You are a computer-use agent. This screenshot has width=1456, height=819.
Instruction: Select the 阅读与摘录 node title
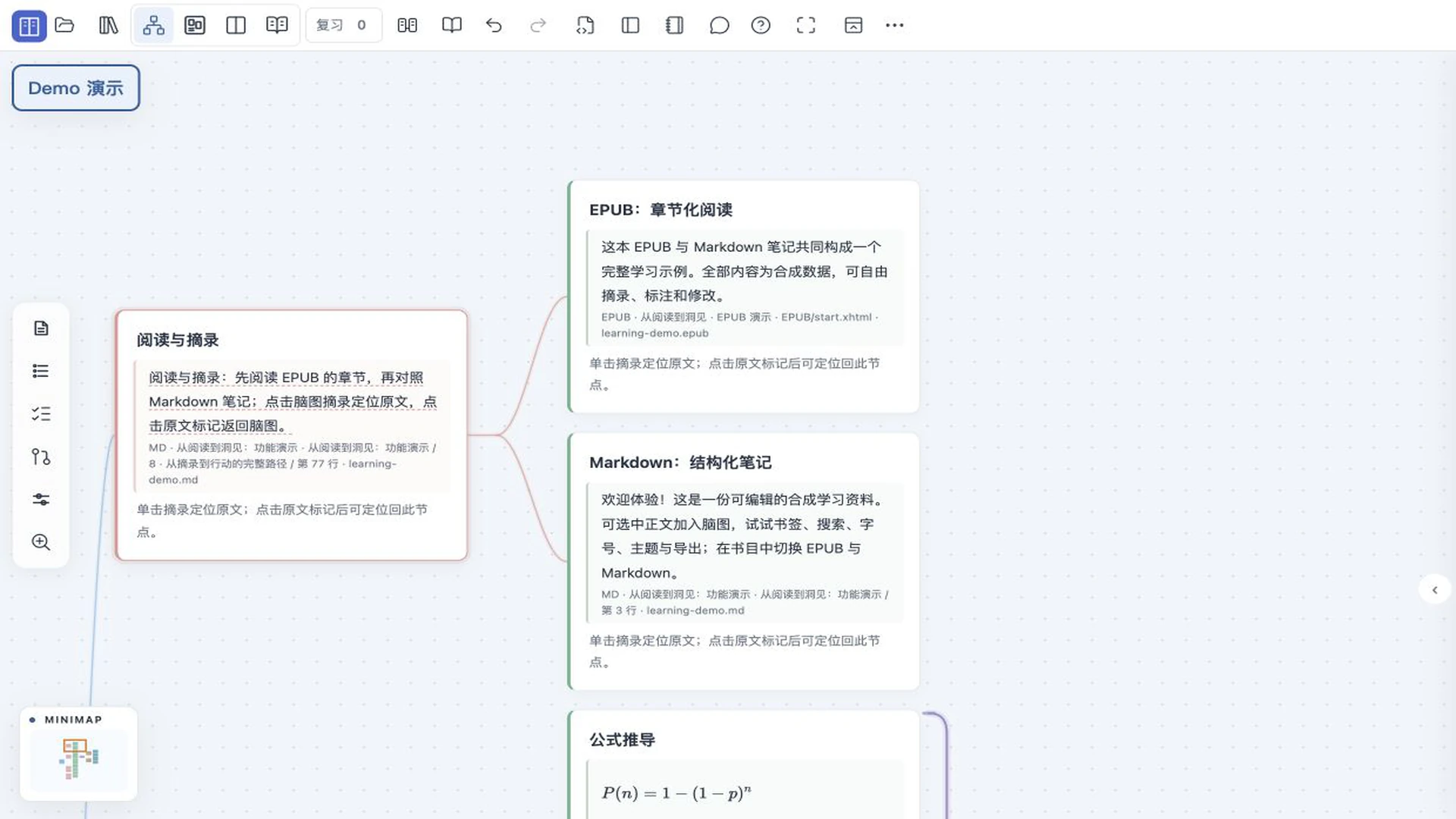point(177,340)
